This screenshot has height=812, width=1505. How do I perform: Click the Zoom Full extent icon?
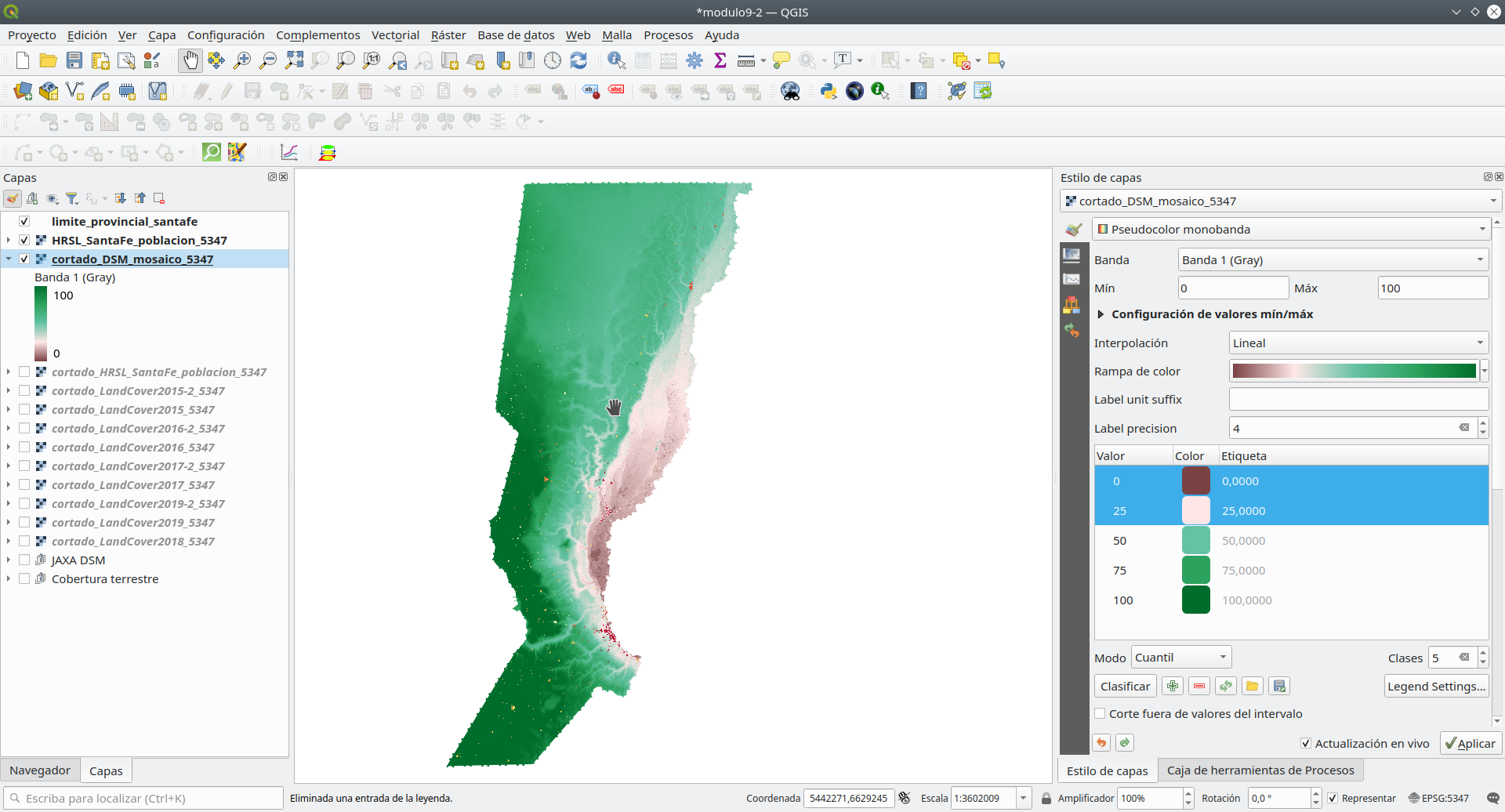tap(294, 60)
